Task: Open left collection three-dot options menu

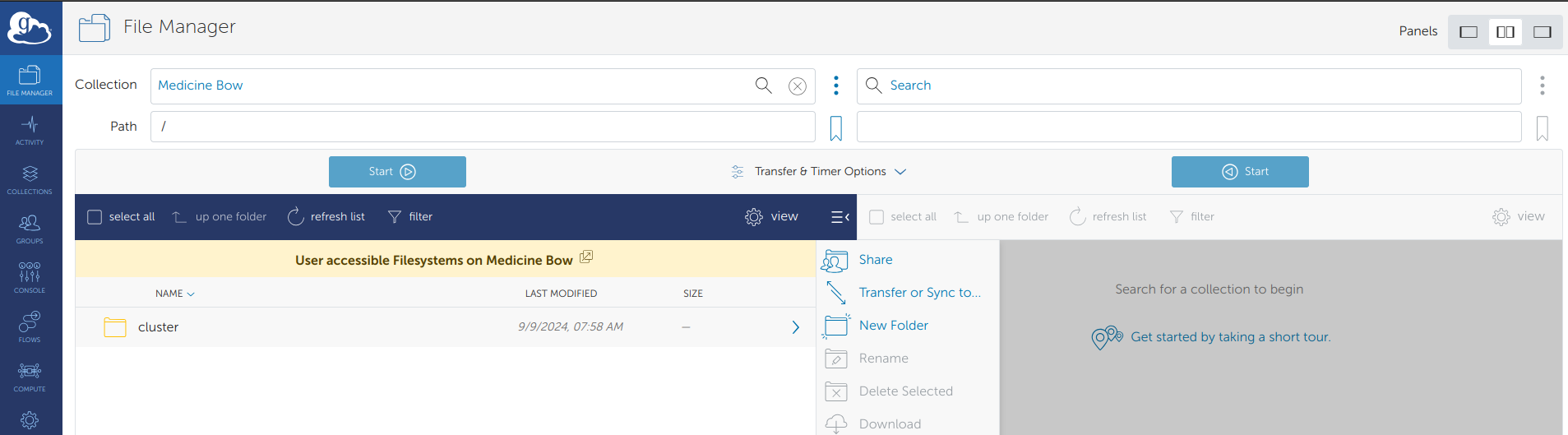Action: point(836,86)
